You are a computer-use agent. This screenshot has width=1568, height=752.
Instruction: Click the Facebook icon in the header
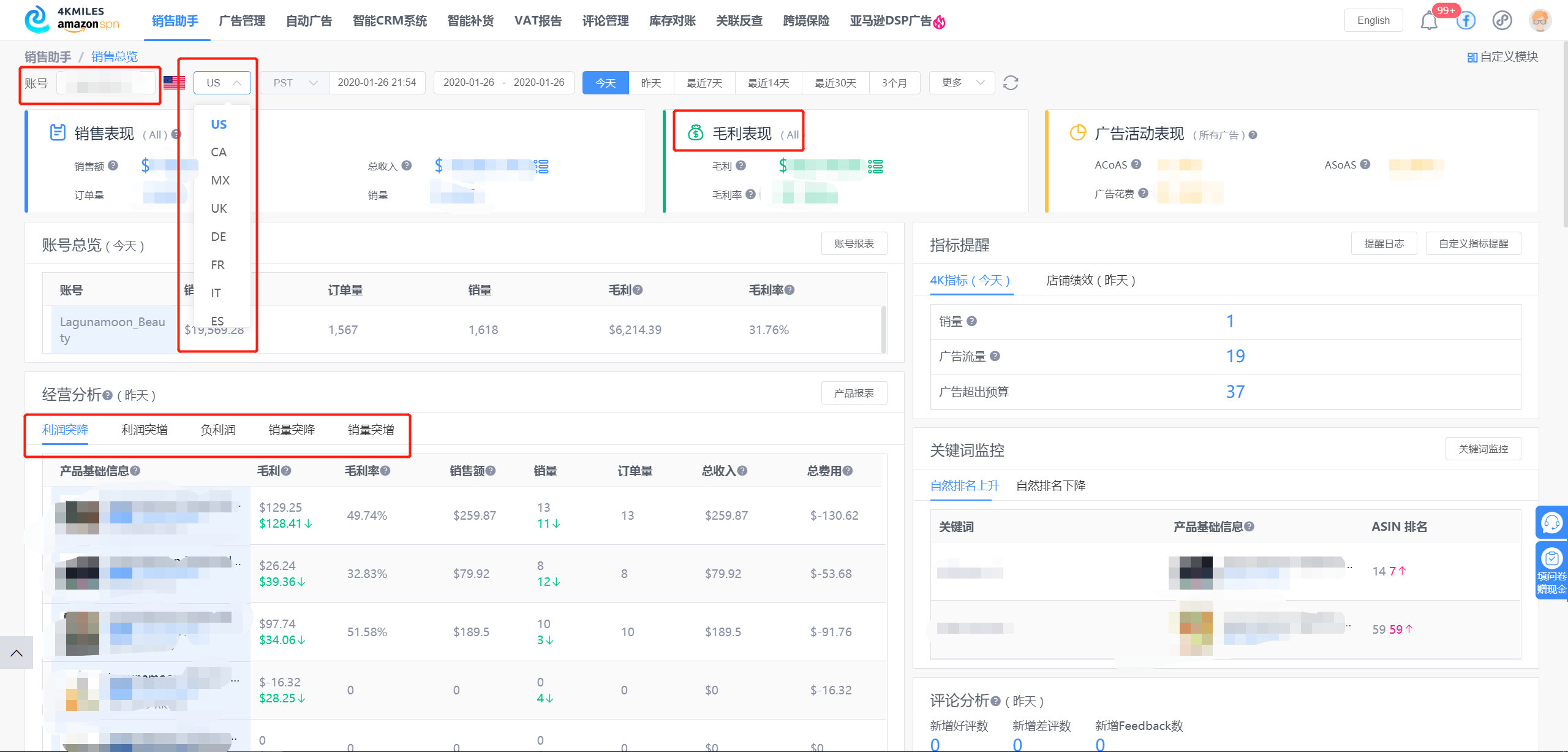[1466, 20]
